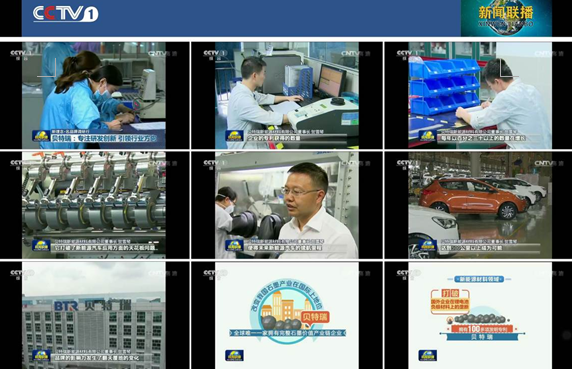The image size is (572, 370).
Task: Click the 新闻联播 globe logo in header
Action: pyautogui.click(x=506, y=18)
